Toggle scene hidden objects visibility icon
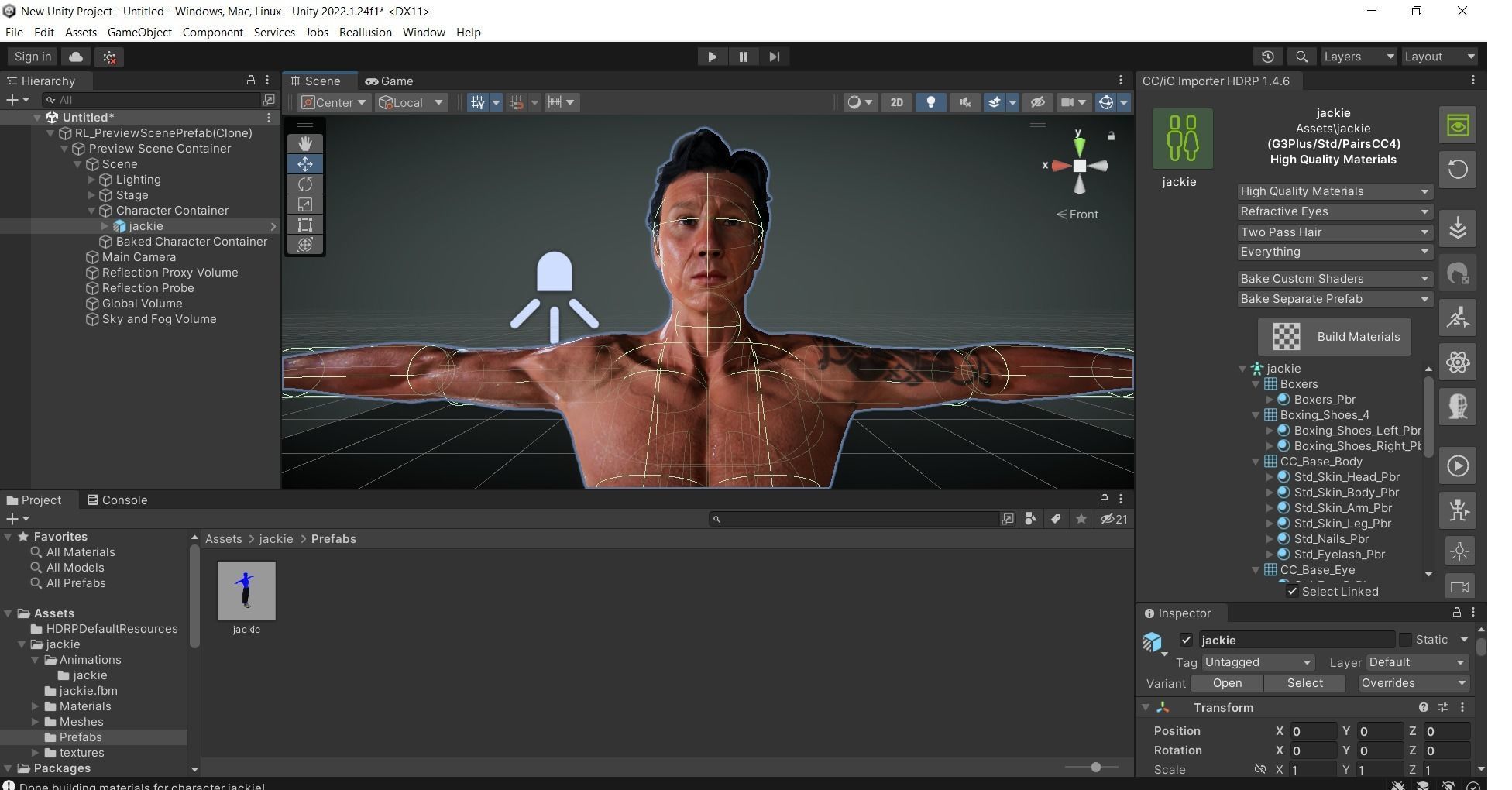This screenshot has width=1512, height=790. (x=1038, y=102)
